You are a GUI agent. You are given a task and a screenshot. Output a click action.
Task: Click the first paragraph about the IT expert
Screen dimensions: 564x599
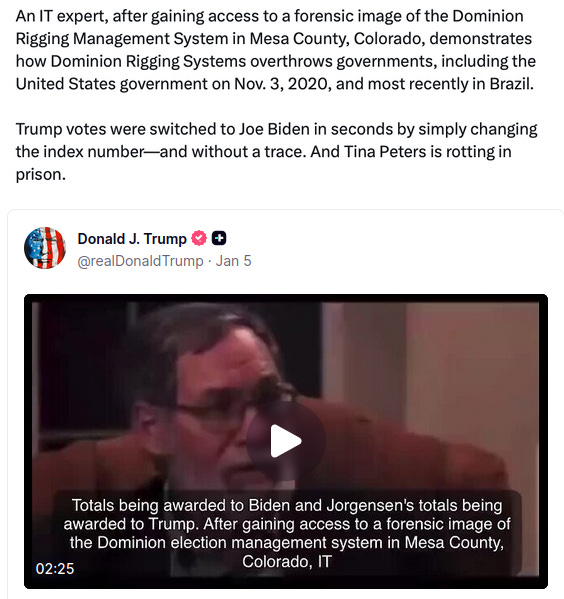[x=276, y=50]
